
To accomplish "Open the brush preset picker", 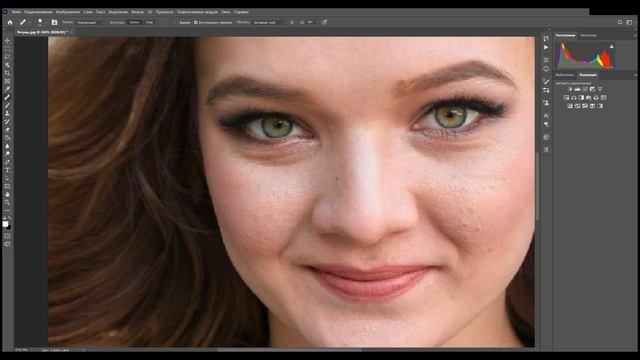I will click(x=40, y=22).
